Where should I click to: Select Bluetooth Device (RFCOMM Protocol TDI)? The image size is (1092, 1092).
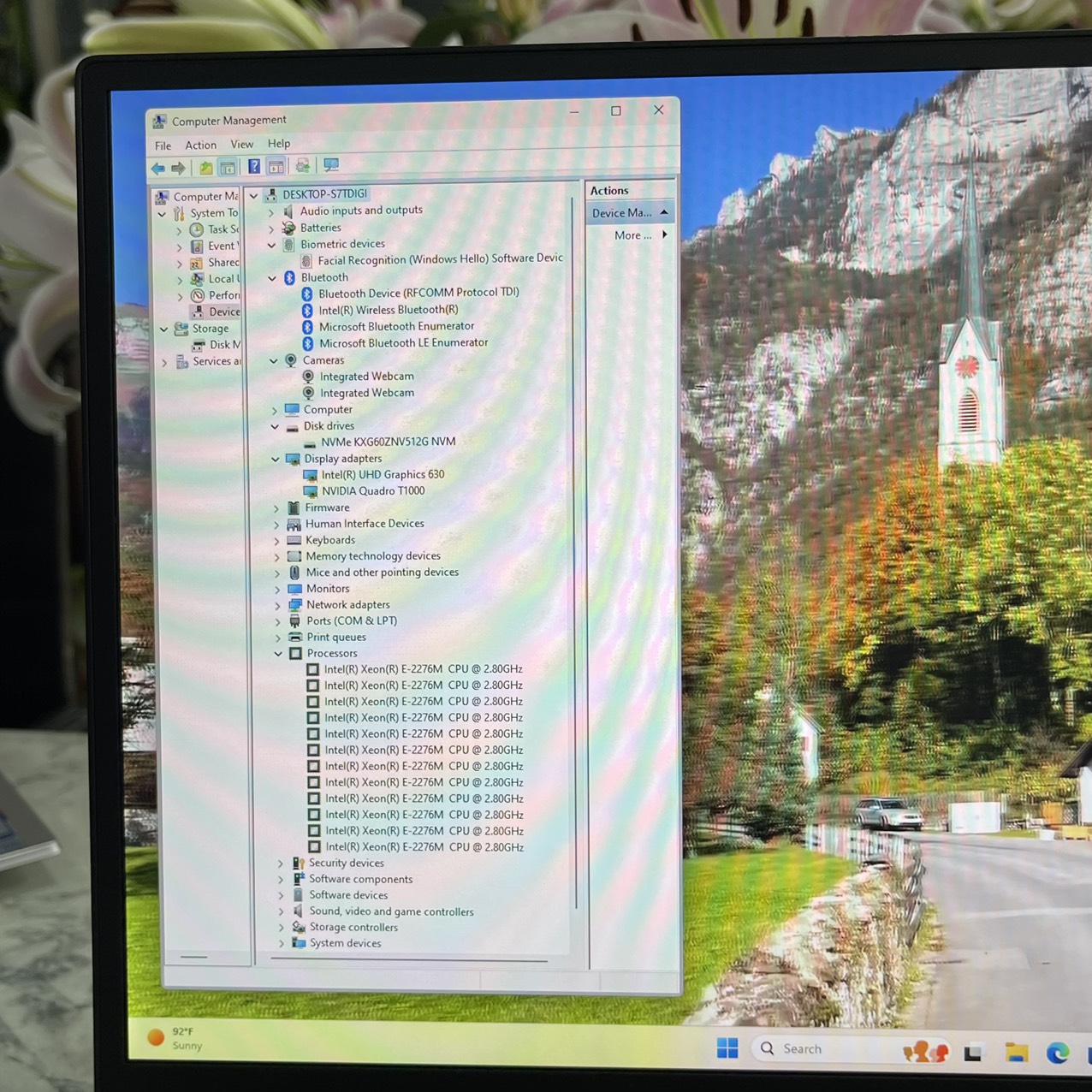pyautogui.click(x=418, y=293)
